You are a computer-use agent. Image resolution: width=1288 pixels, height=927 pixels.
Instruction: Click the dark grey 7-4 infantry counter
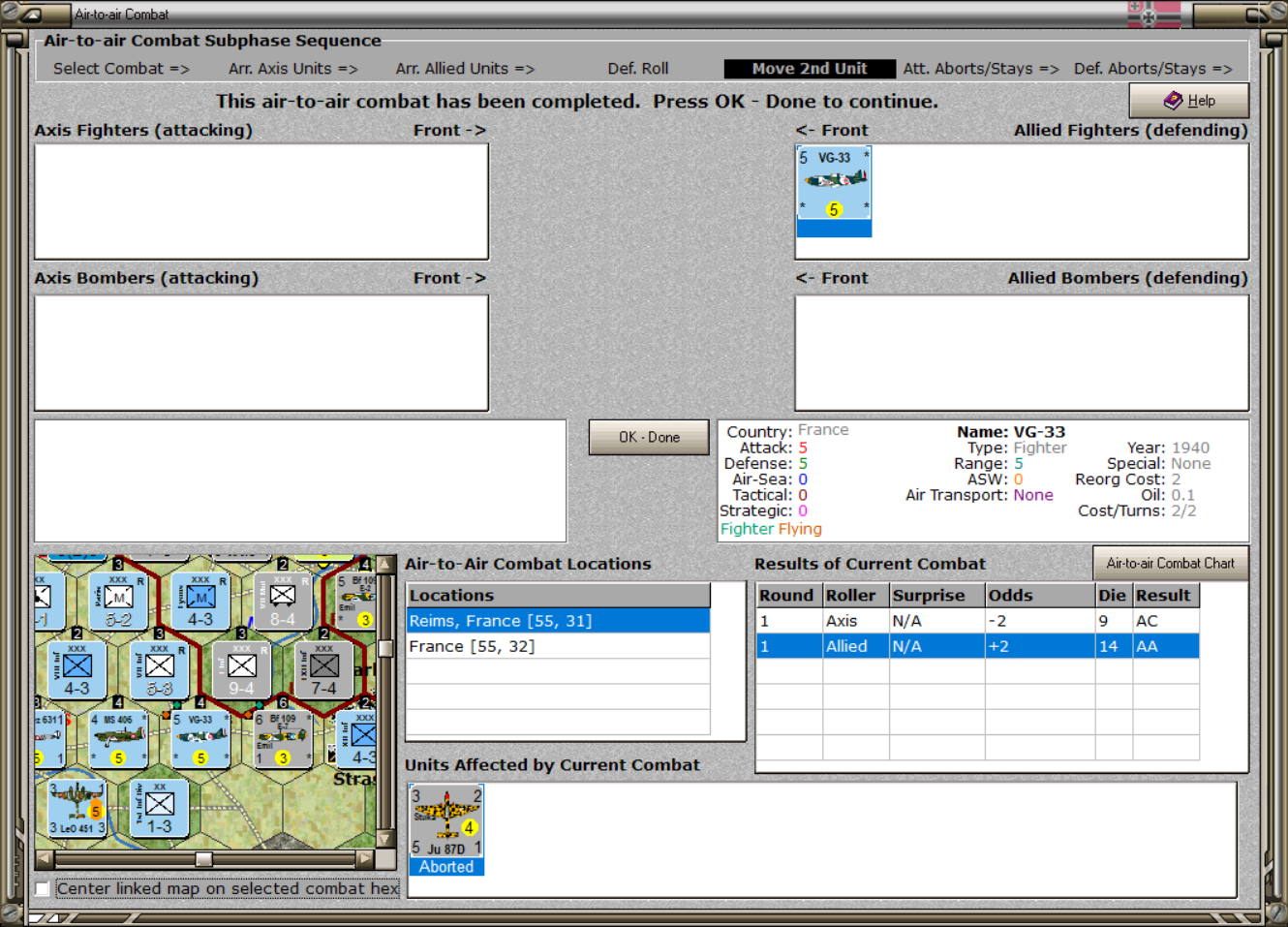[x=324, y=670]
